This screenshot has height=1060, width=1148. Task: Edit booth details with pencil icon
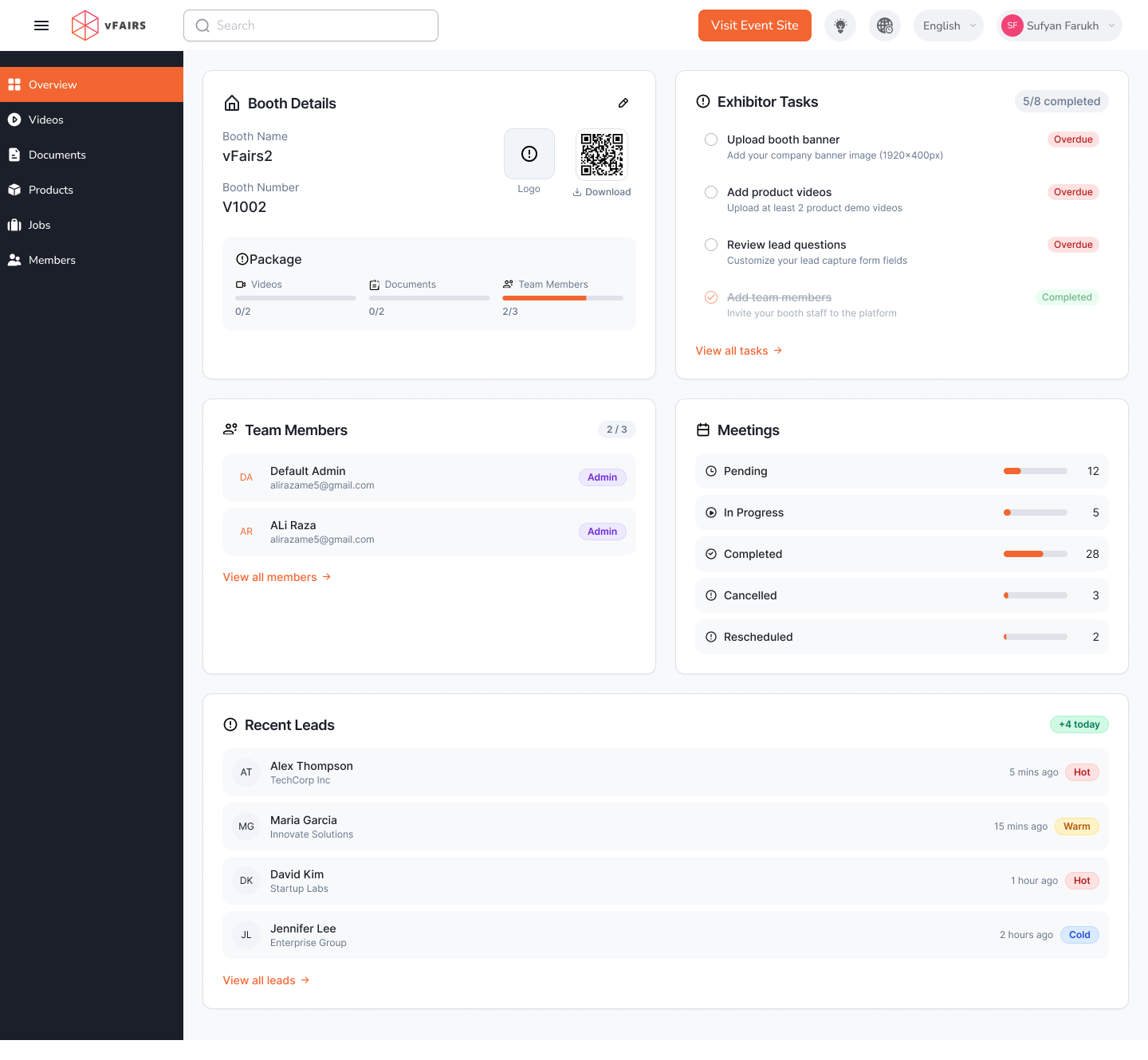coord(623,103)
